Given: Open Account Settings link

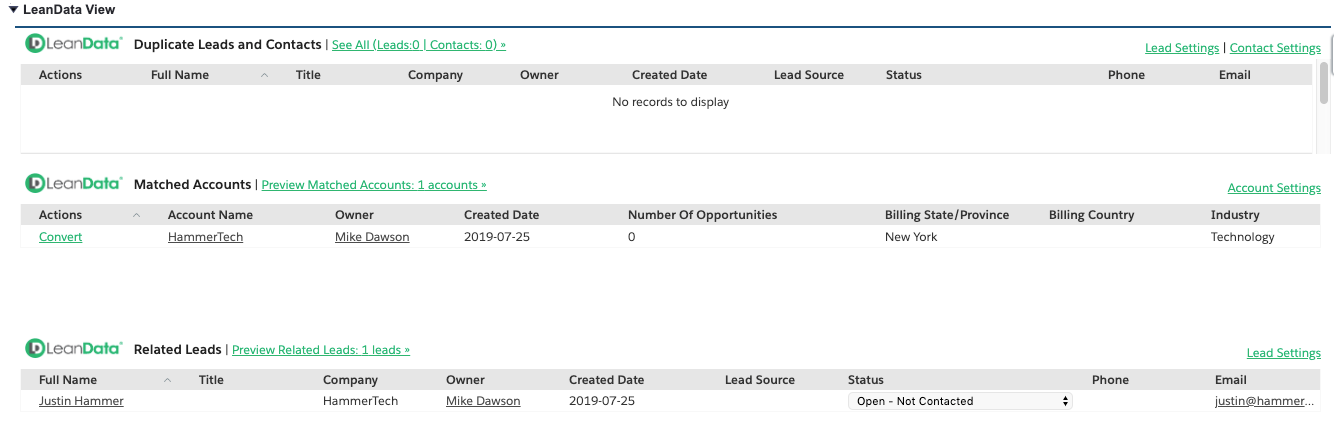Looking at the screenshot, I should [x=1274, y=188].
